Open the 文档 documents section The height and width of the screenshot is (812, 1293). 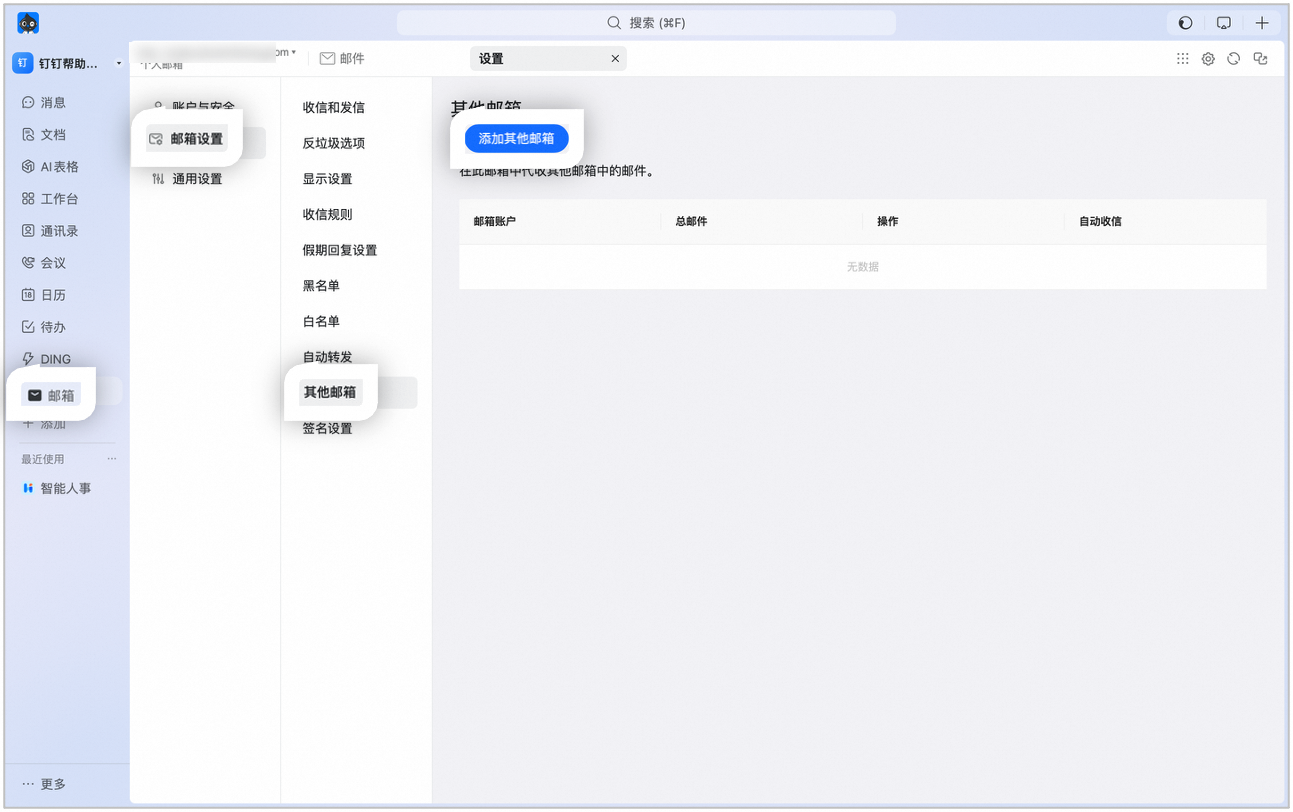pyautogui.click(x=44, y=134)
